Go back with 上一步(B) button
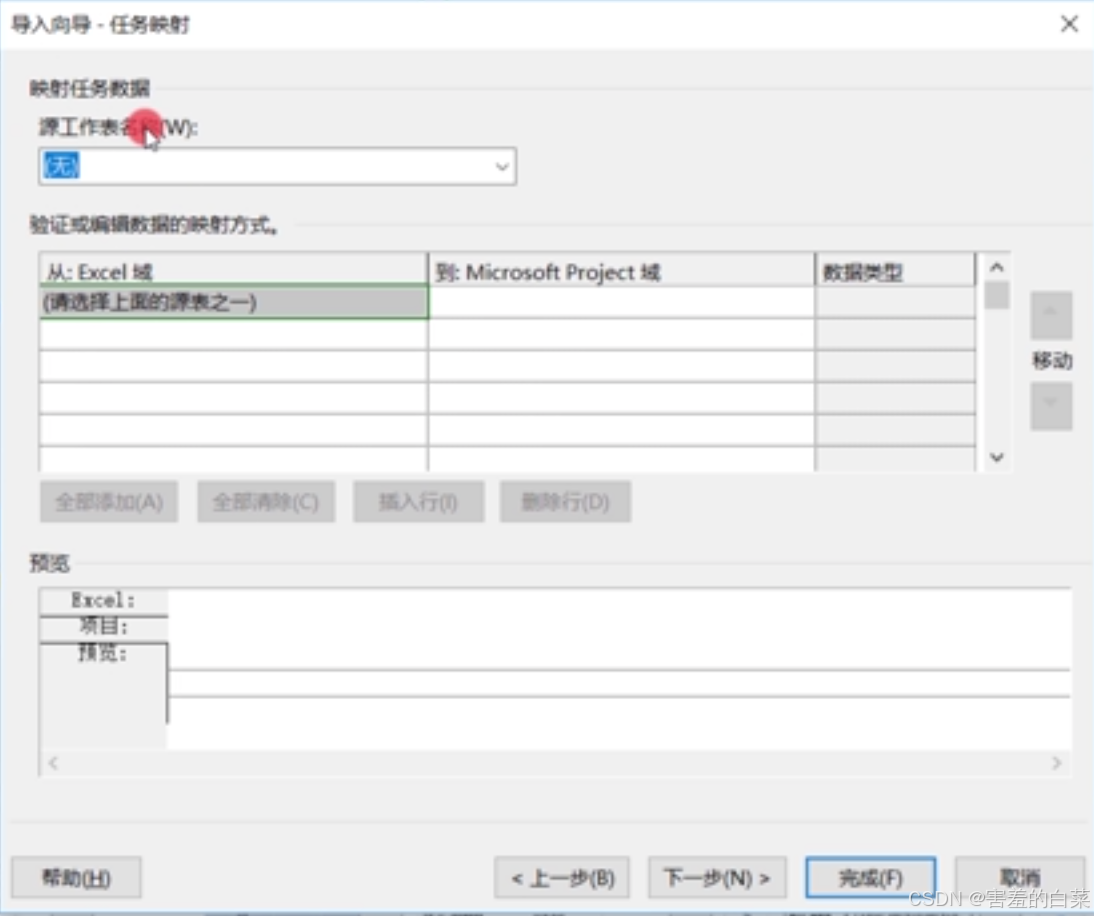1094x916 pixels. tap(562, 877)
